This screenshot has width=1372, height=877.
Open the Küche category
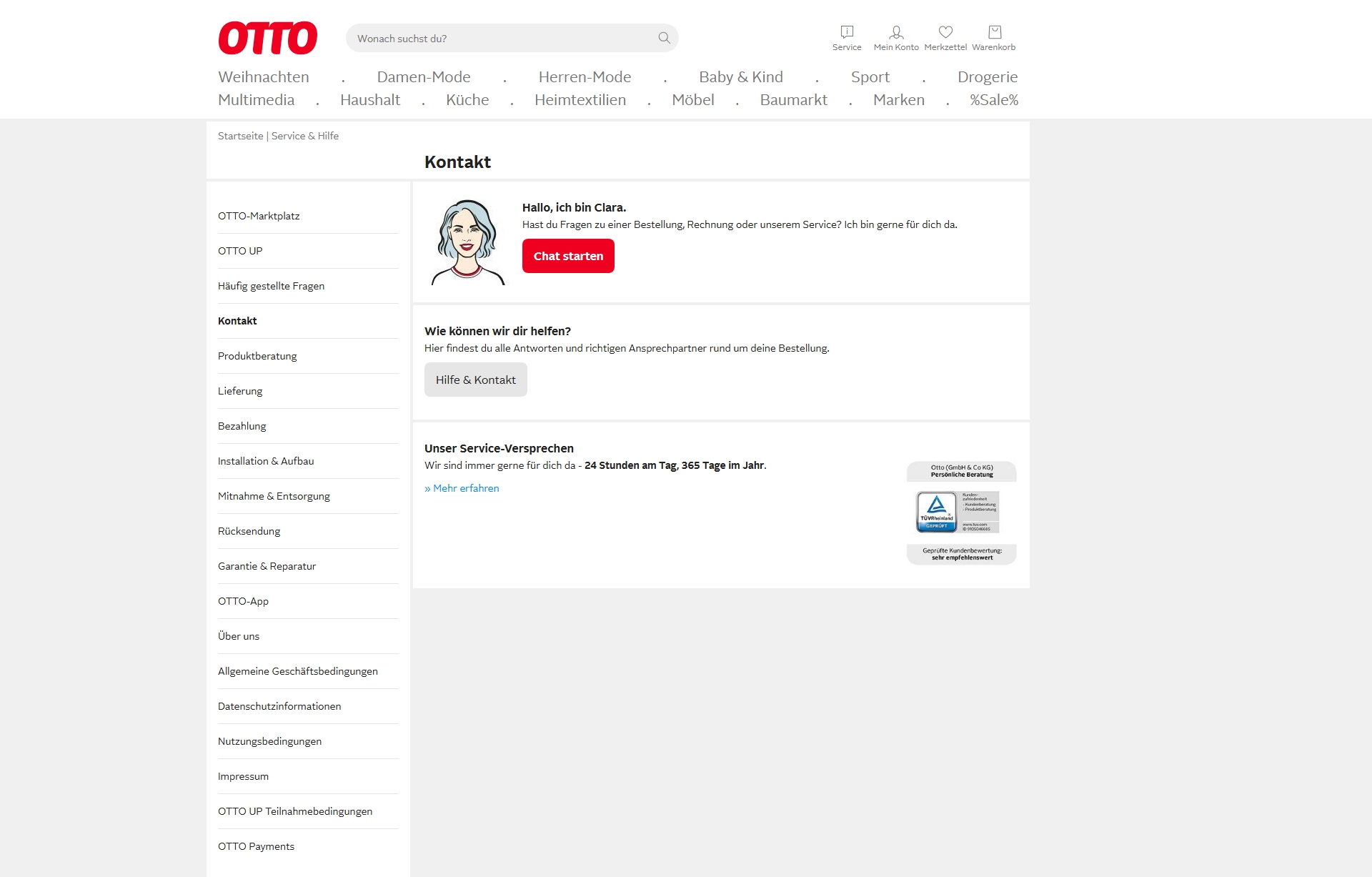click(x=467, y=100)
